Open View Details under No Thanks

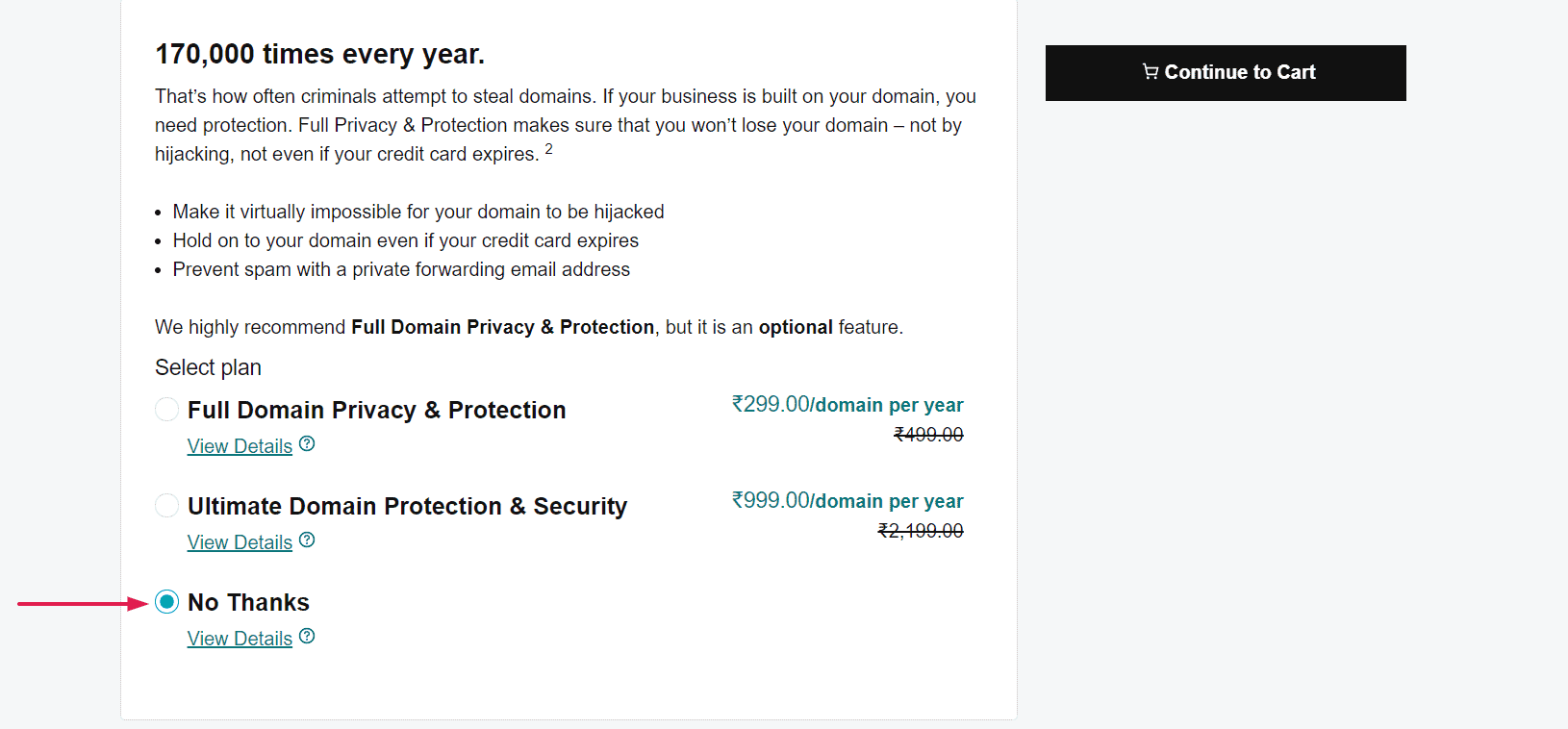point(240,639)
